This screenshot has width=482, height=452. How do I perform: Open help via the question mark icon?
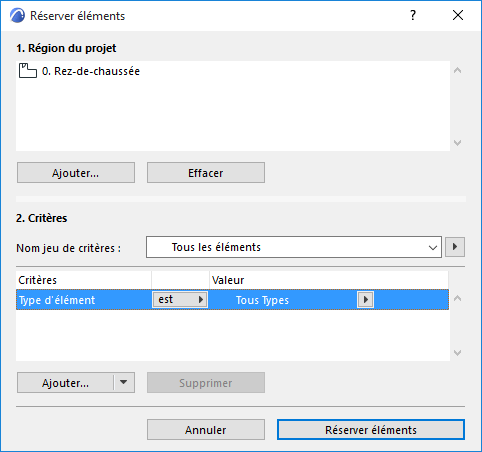[413, 15]
